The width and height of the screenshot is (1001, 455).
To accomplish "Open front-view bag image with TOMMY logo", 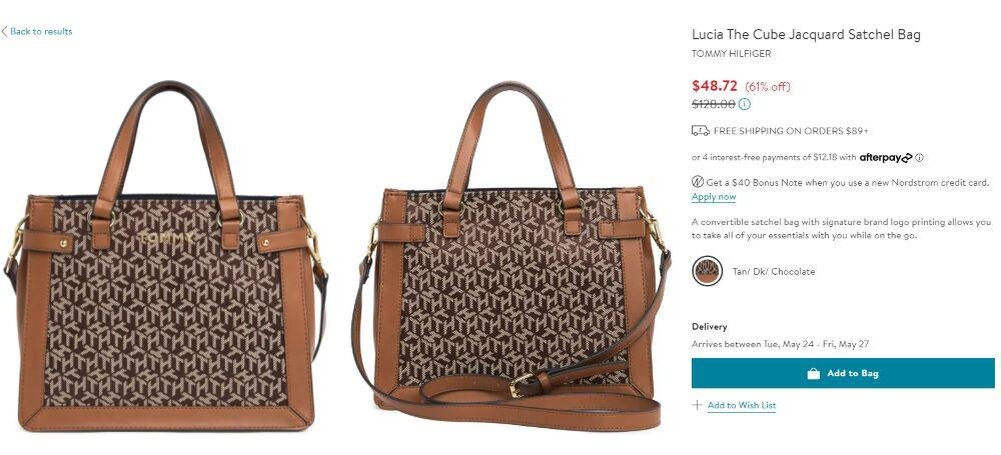I will [x=166, y=255].
